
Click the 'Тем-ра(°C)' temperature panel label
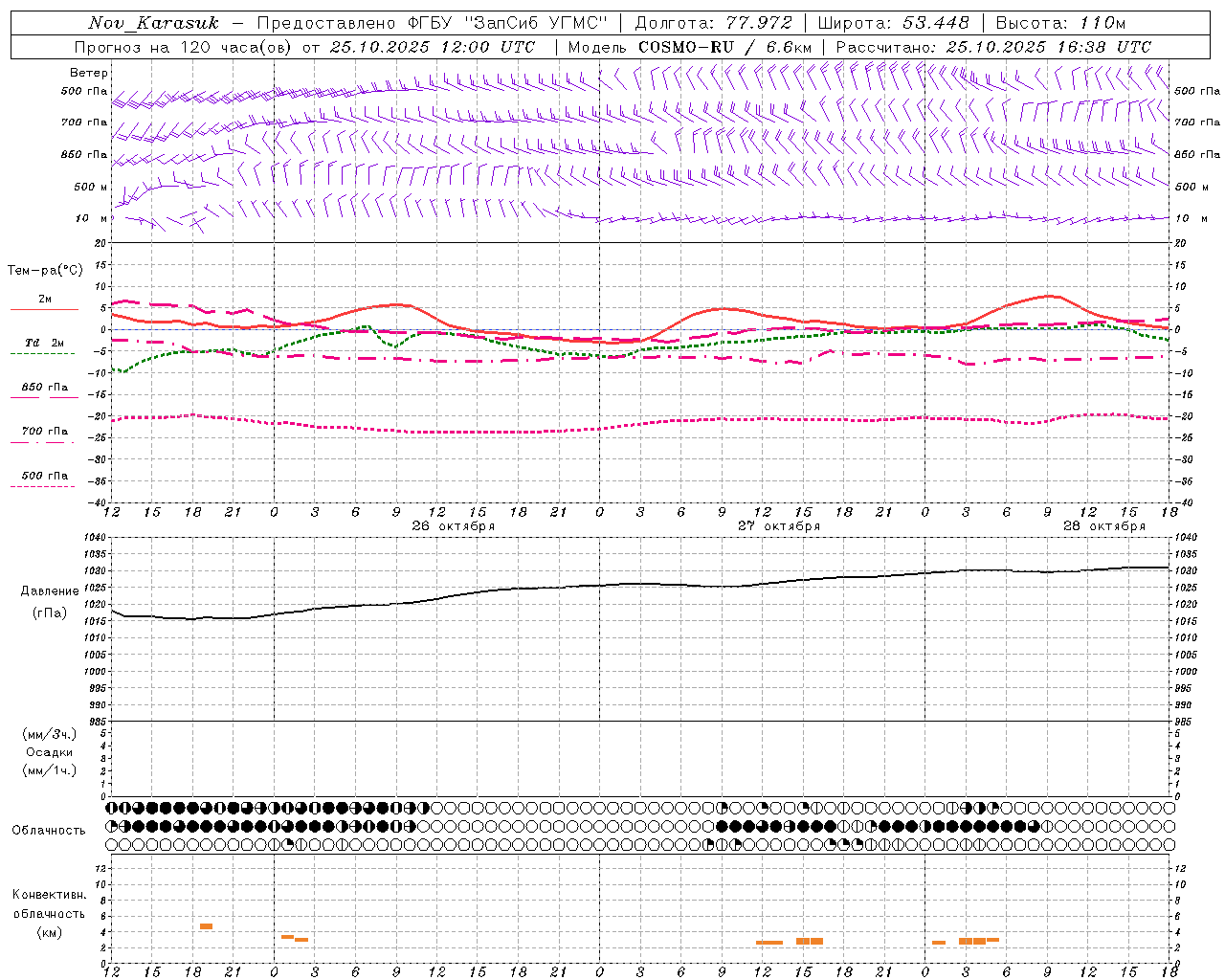45,271
